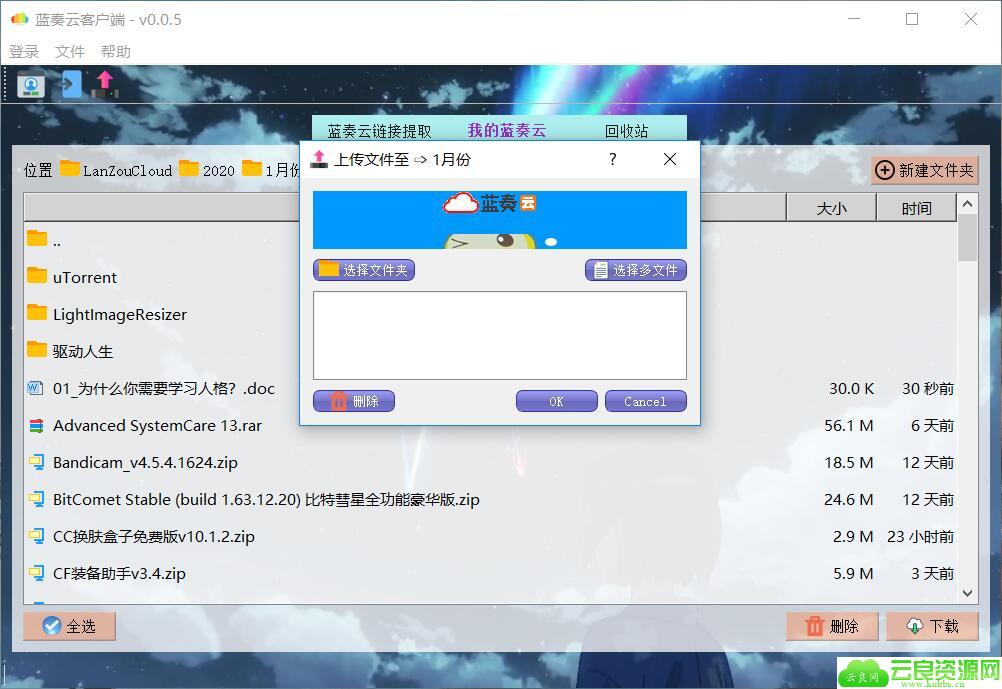This screenshot has width=1002, height=689.
Task: Click 选择文件夹 button in upload dialog
Action: click(x=364, y=270)
